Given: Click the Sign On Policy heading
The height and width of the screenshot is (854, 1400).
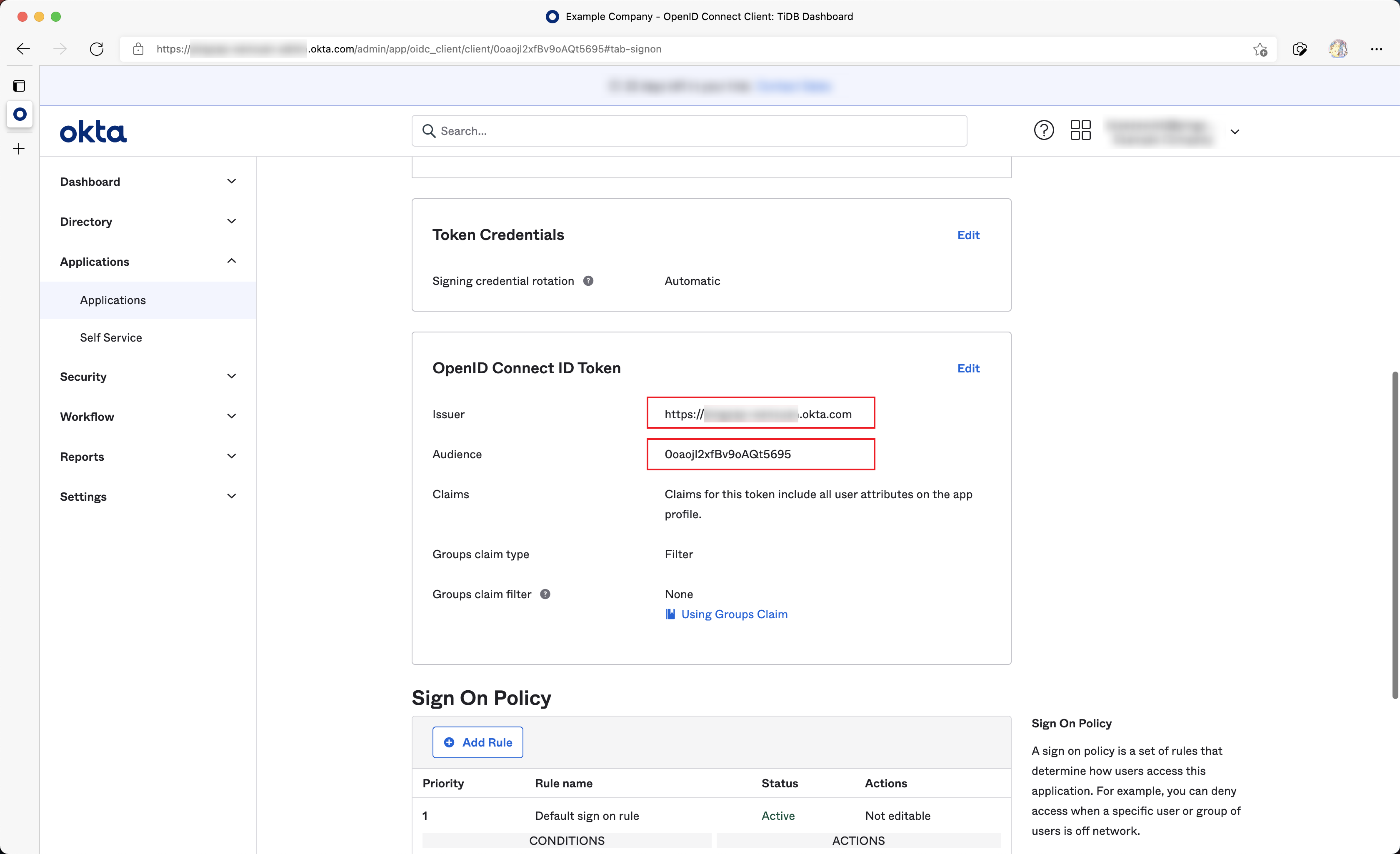Looking at the screenshot, I should (x=481, y=698).
